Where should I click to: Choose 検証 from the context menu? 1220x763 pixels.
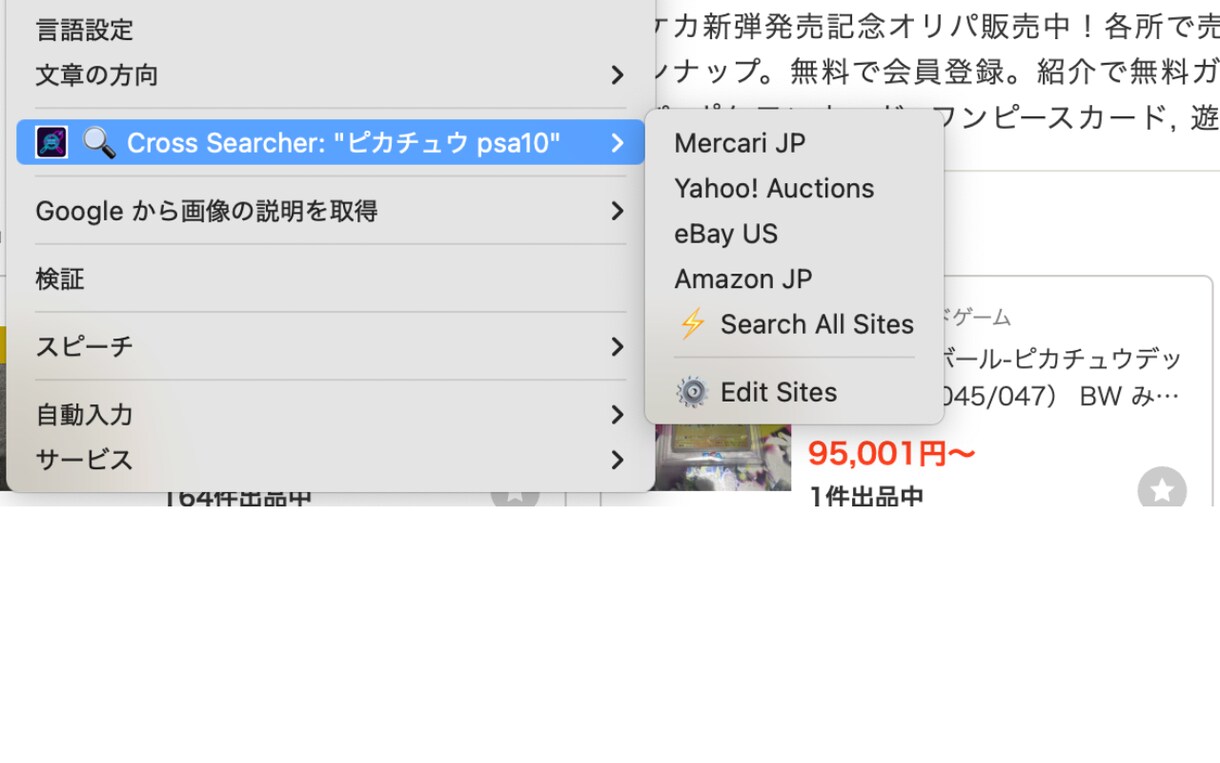point(330,279)
